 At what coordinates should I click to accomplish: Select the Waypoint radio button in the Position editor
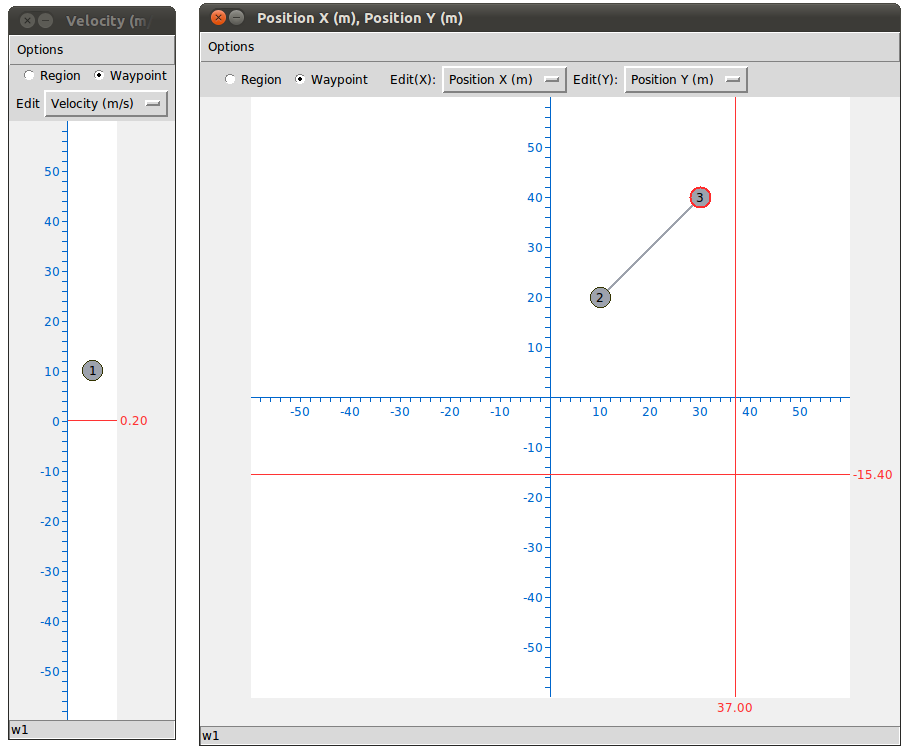click(x=299, y=79)
